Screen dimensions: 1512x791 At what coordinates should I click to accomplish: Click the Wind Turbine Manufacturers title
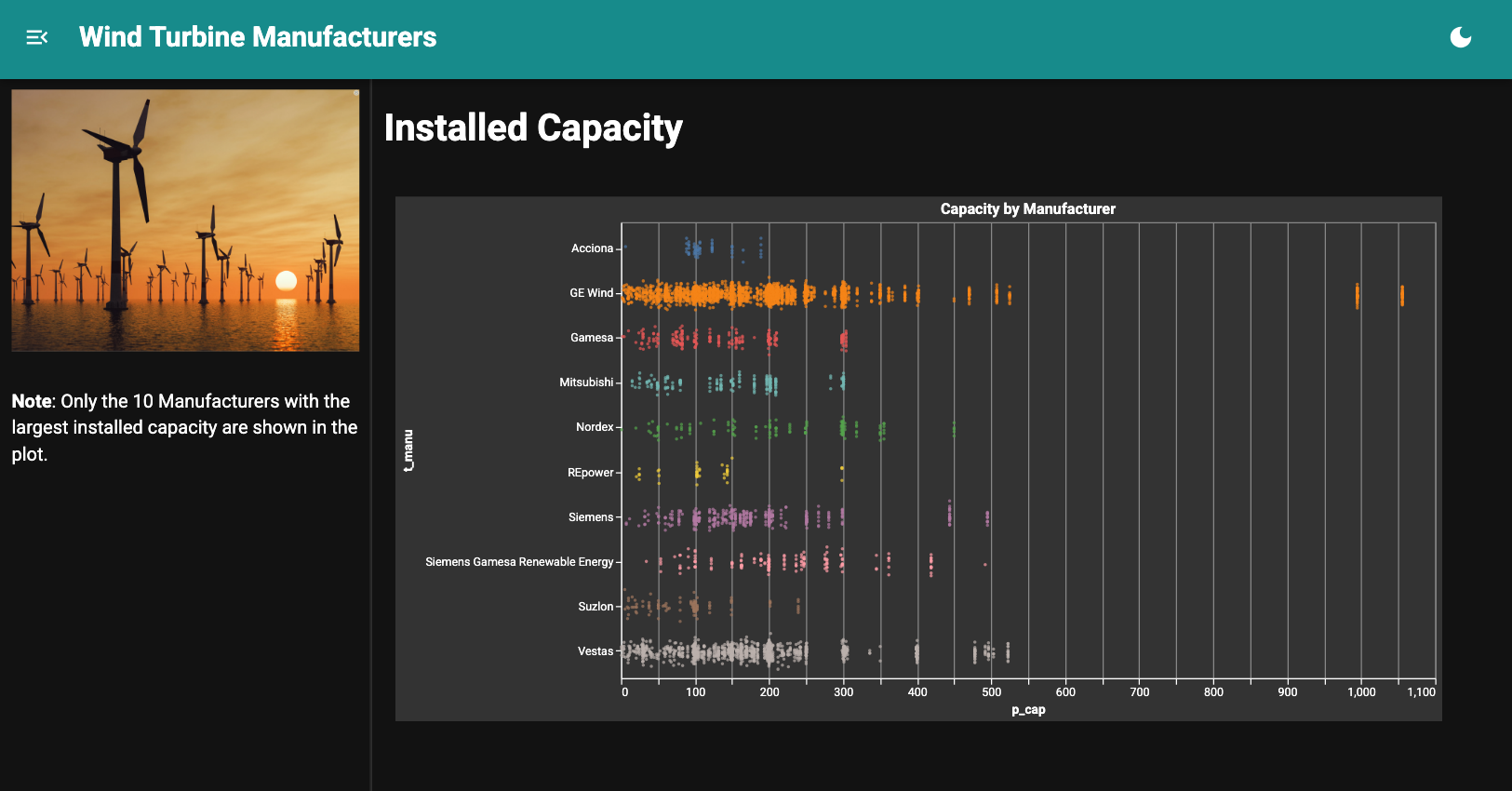point(258,37)
